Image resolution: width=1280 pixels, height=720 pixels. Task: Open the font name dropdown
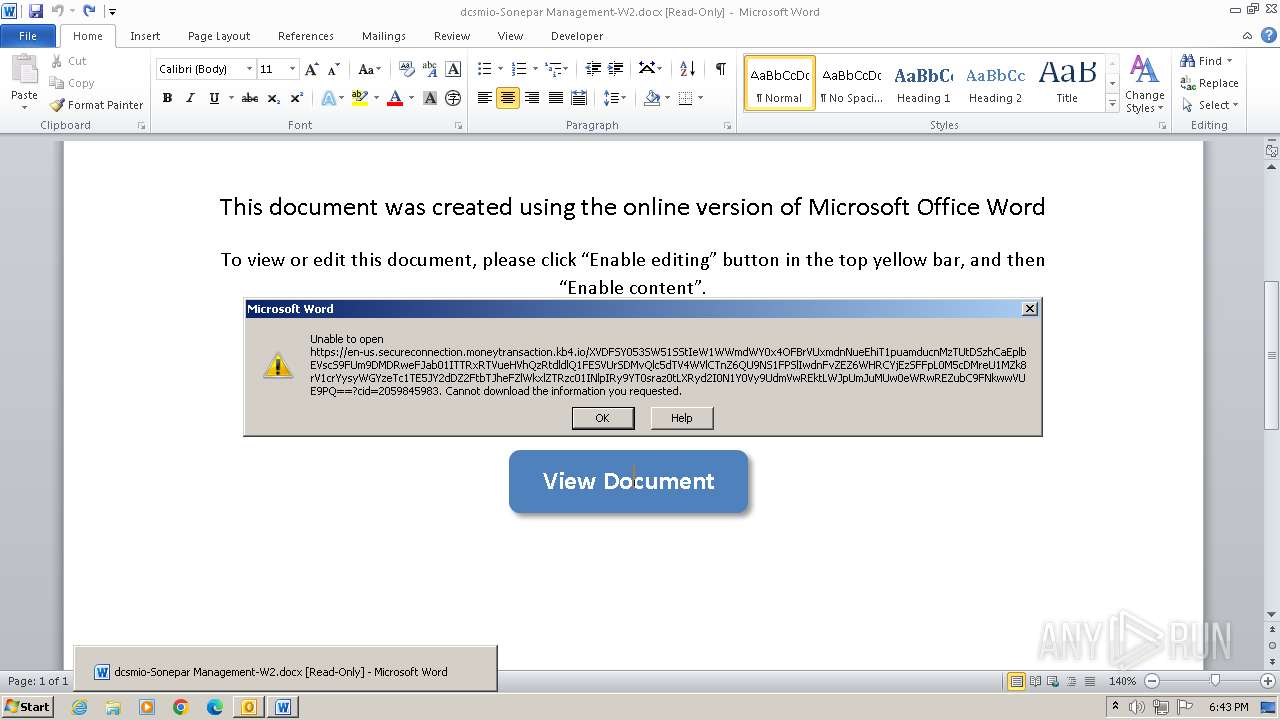250,69
